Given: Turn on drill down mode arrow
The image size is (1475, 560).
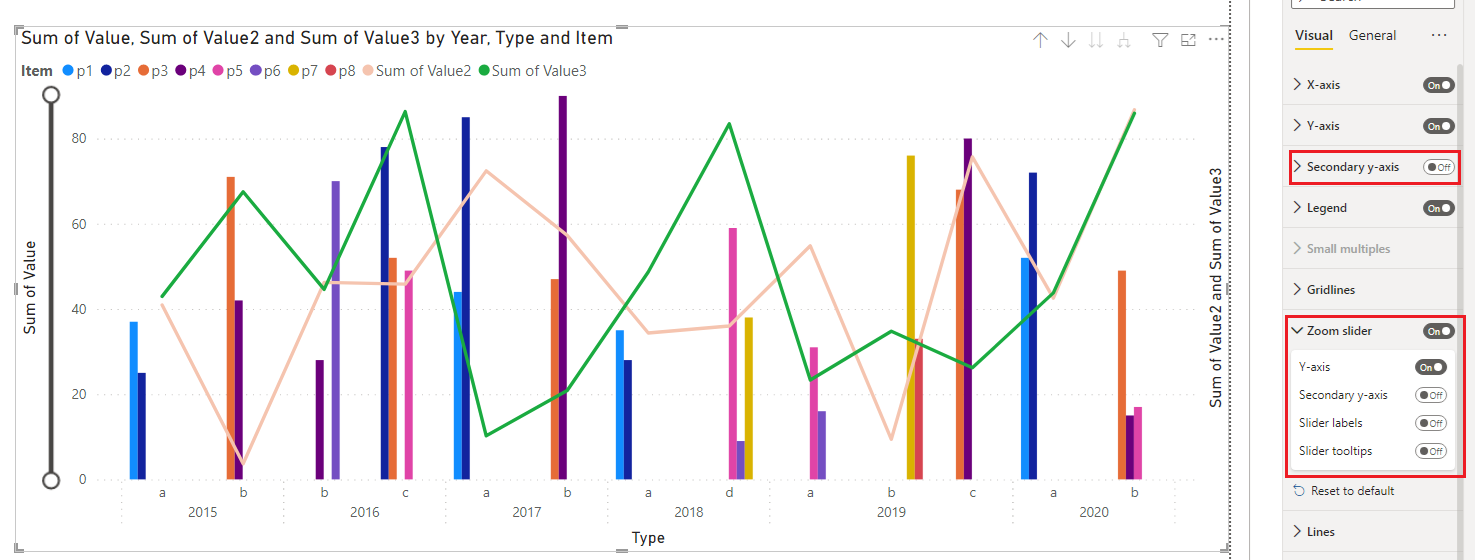Looking at the screenshot, I should tap(1068, 40).
